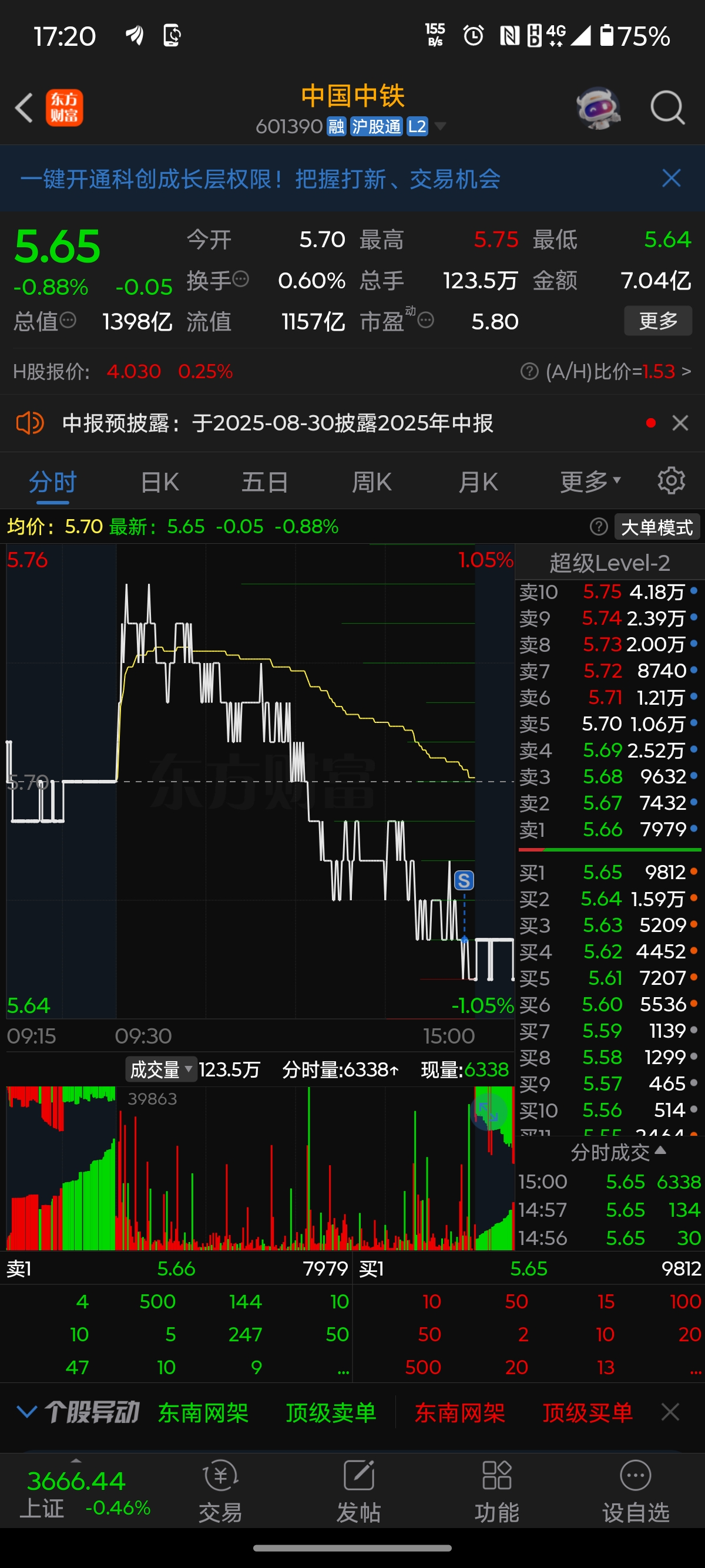Tap the red 顶级买单 alert

tap(587, 1412)
